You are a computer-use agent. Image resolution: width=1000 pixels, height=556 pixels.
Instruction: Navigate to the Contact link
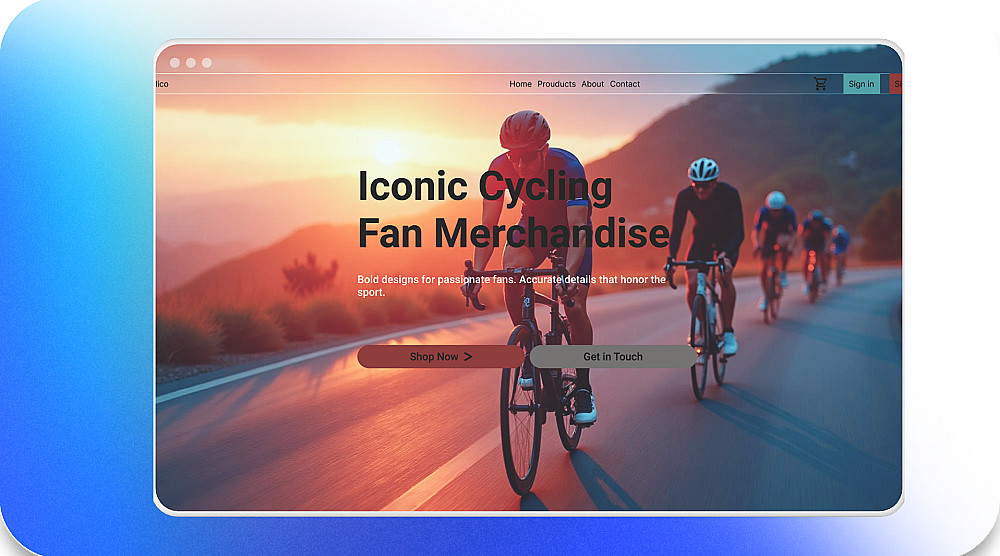(x=625, y=84)
